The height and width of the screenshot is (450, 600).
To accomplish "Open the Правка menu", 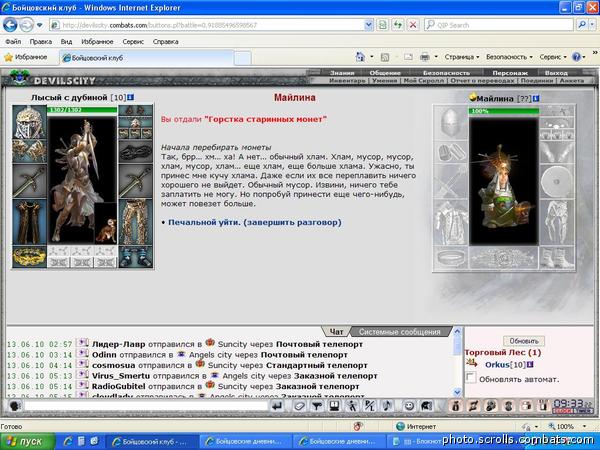I will pyautogui.click(x=41, y=42).
